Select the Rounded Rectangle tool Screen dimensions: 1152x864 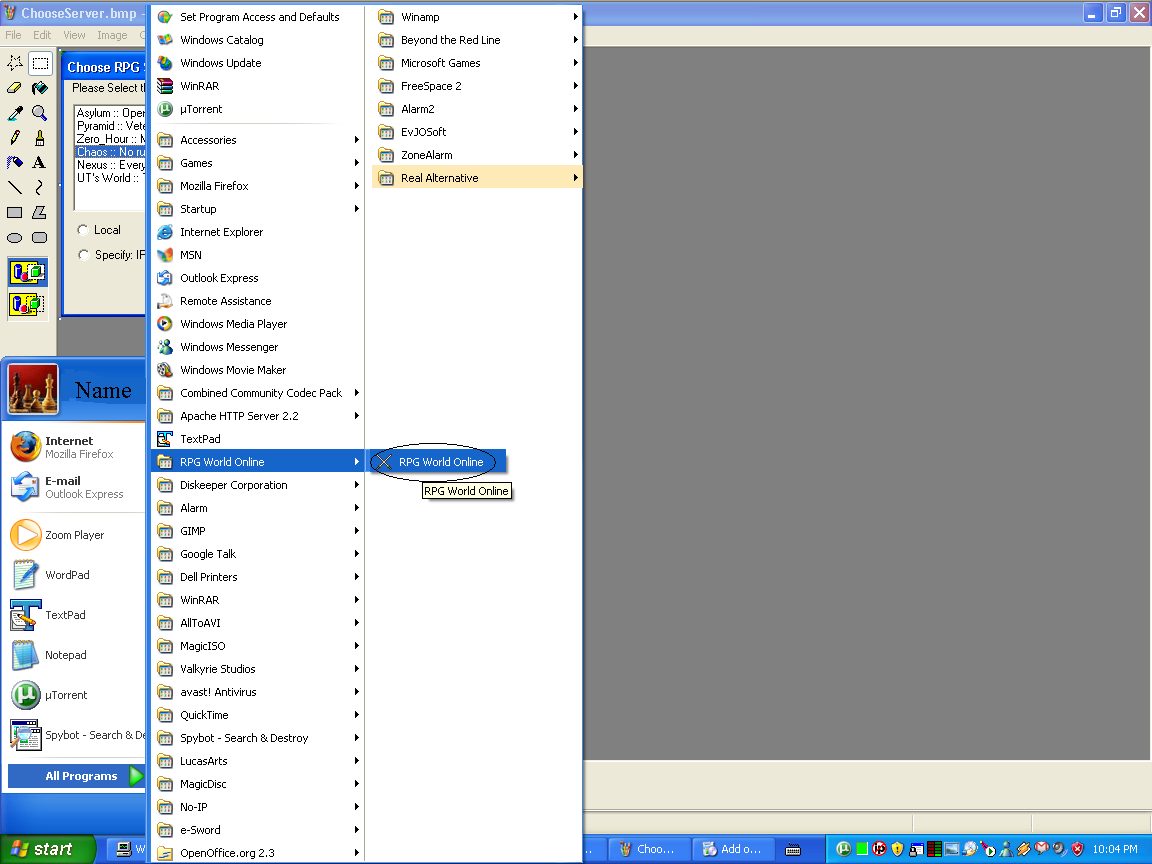40,237
